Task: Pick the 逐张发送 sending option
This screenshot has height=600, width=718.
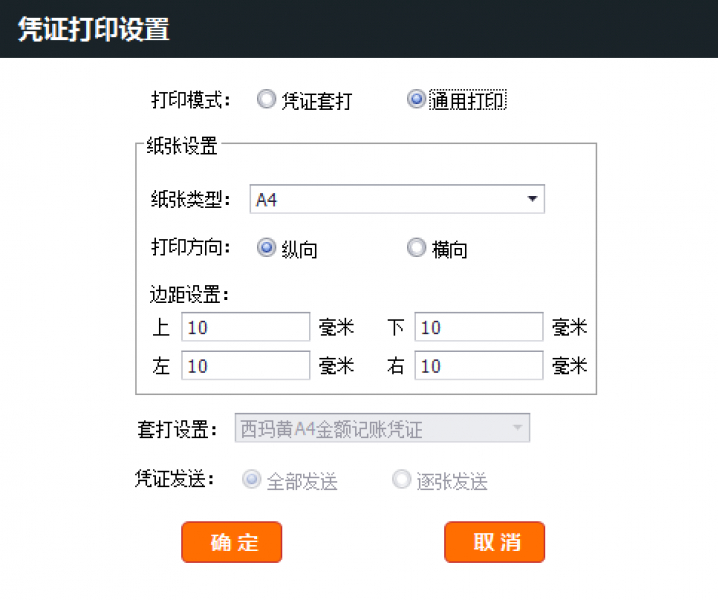Action: pyautogui.click(x=401, y=480)
